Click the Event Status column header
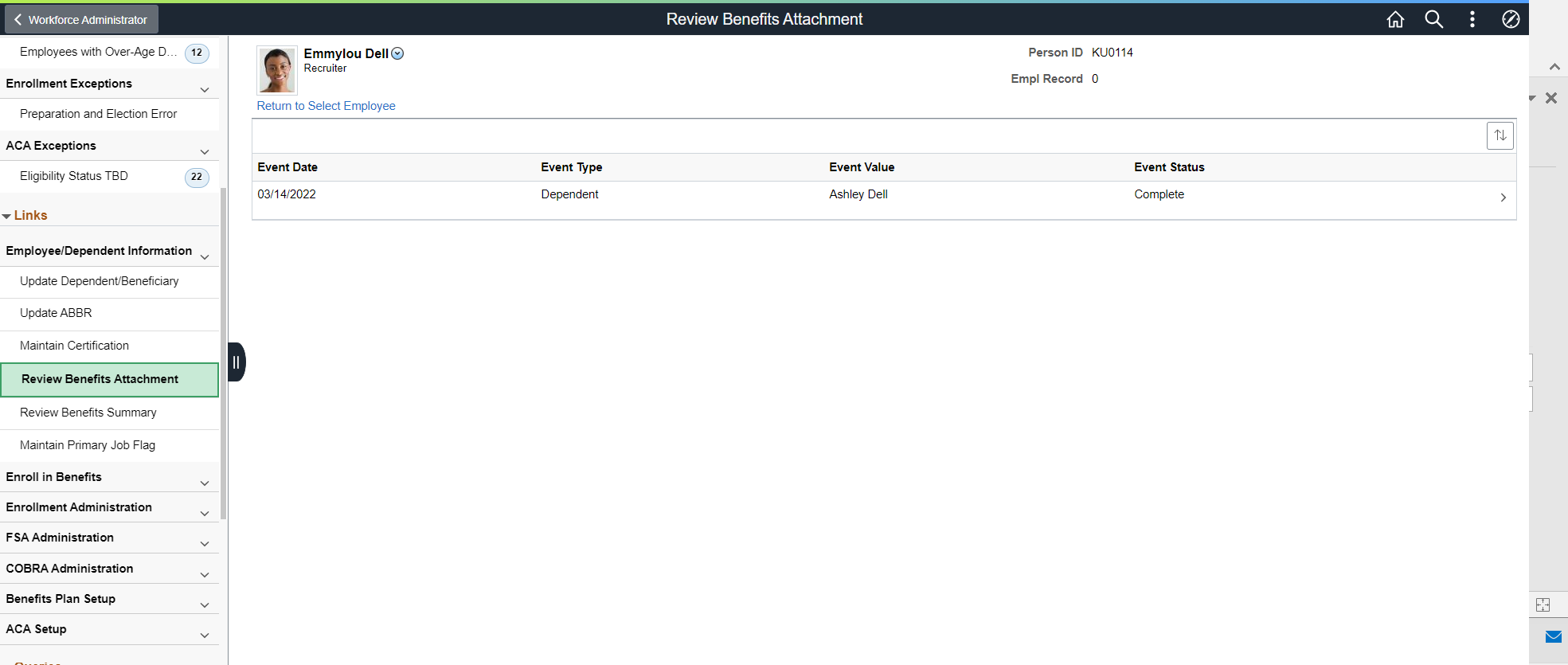Viewport: 1568px width, 665px height. click(1169, 167)
